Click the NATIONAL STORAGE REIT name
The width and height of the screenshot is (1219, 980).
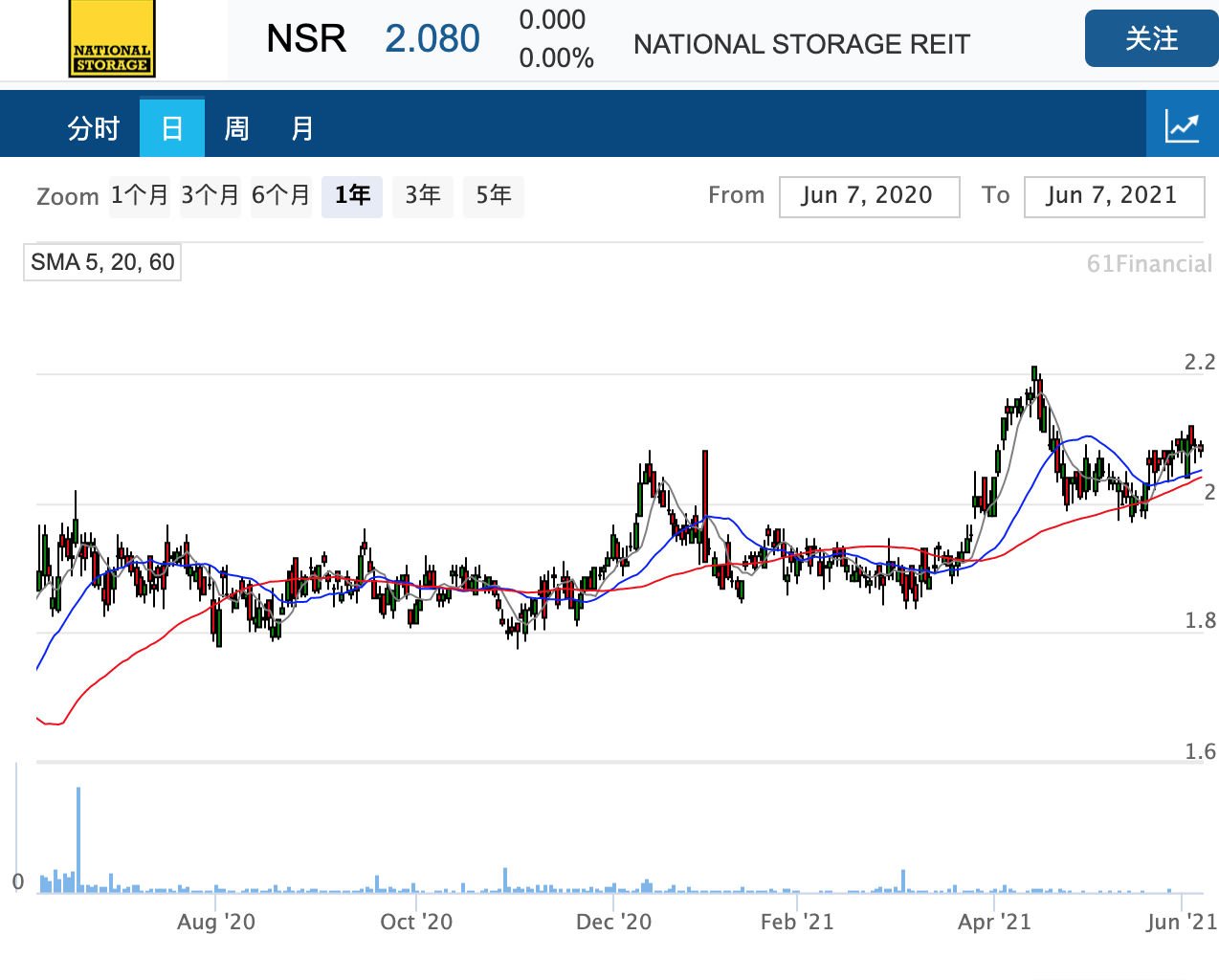point(802,44)
